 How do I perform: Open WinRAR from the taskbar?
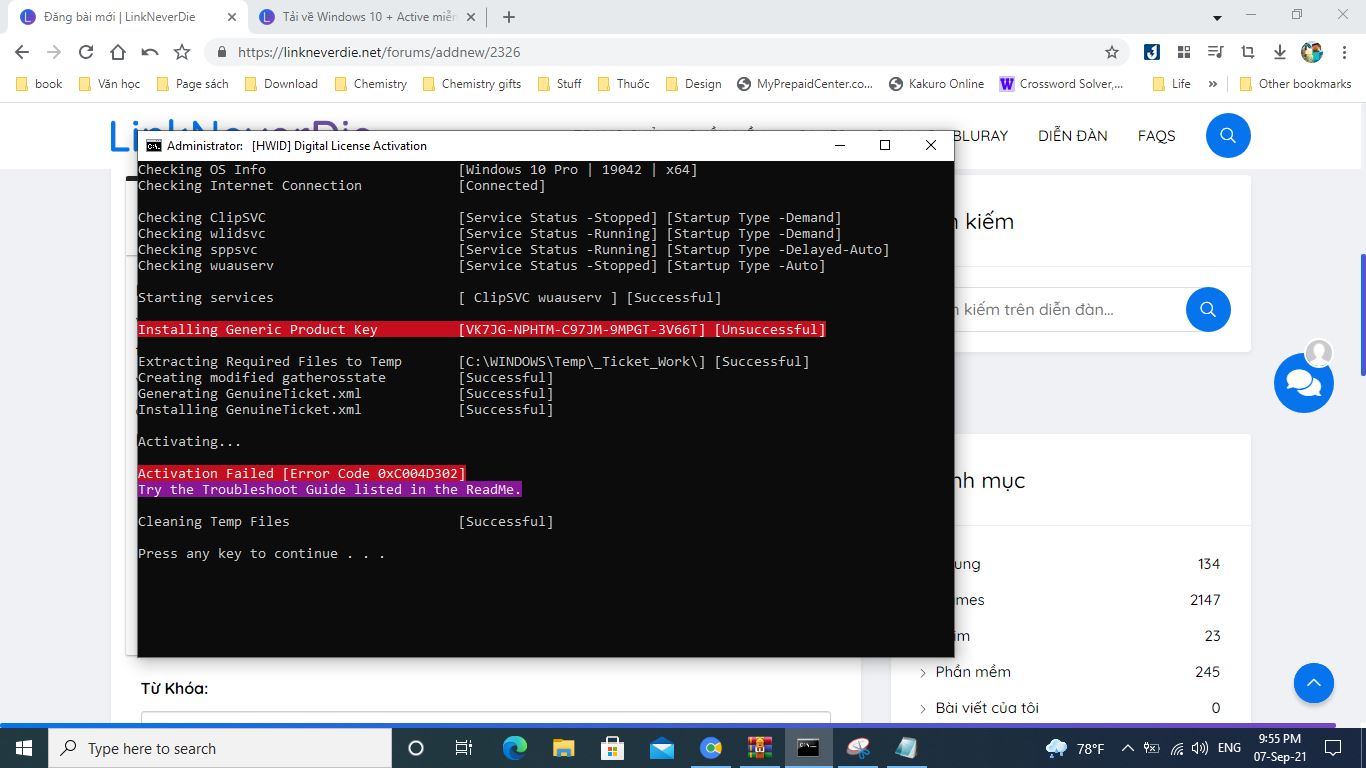point(758,747)
